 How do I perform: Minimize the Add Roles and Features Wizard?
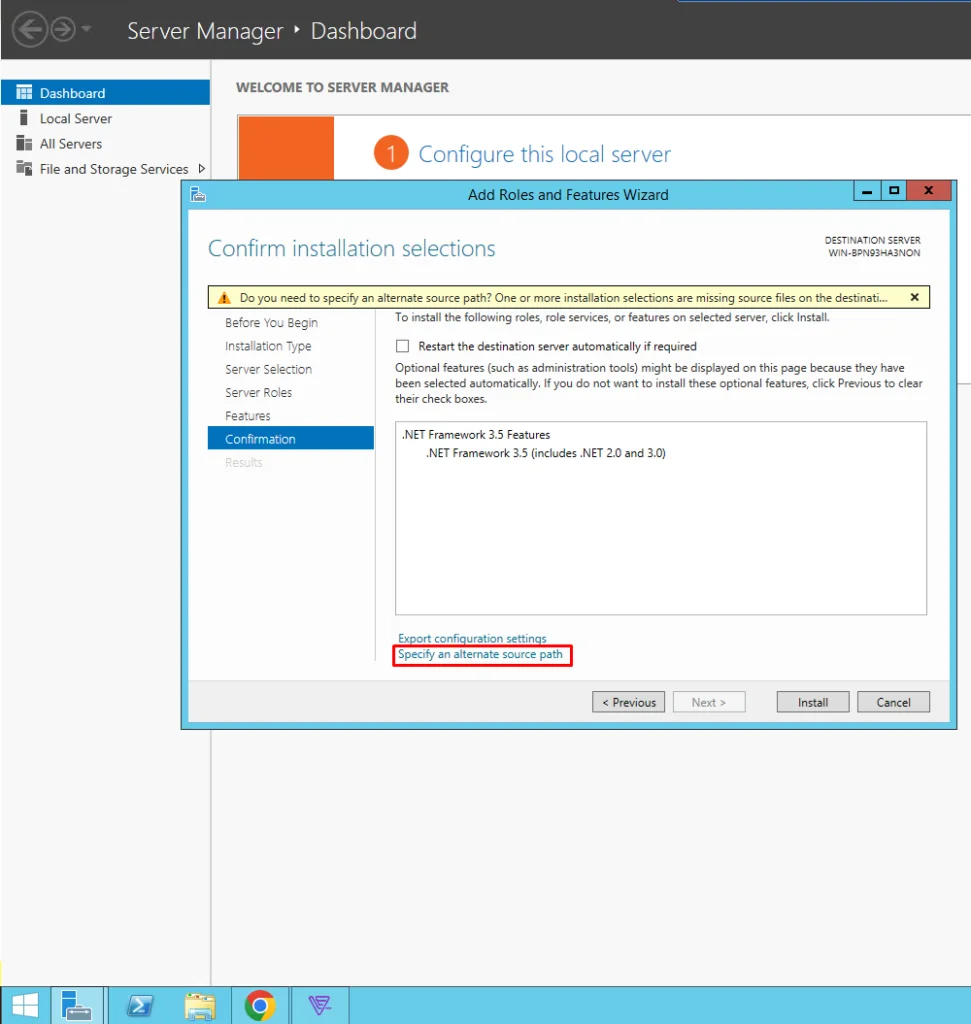tap(867, 191)
